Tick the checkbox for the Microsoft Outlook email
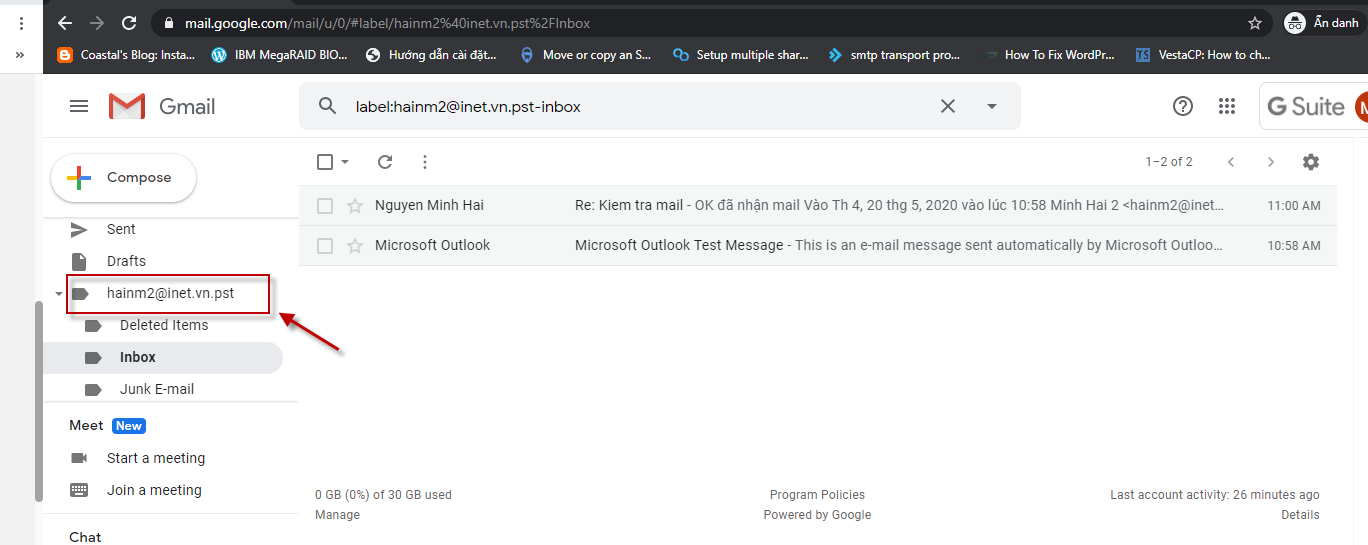 (325, 245)
